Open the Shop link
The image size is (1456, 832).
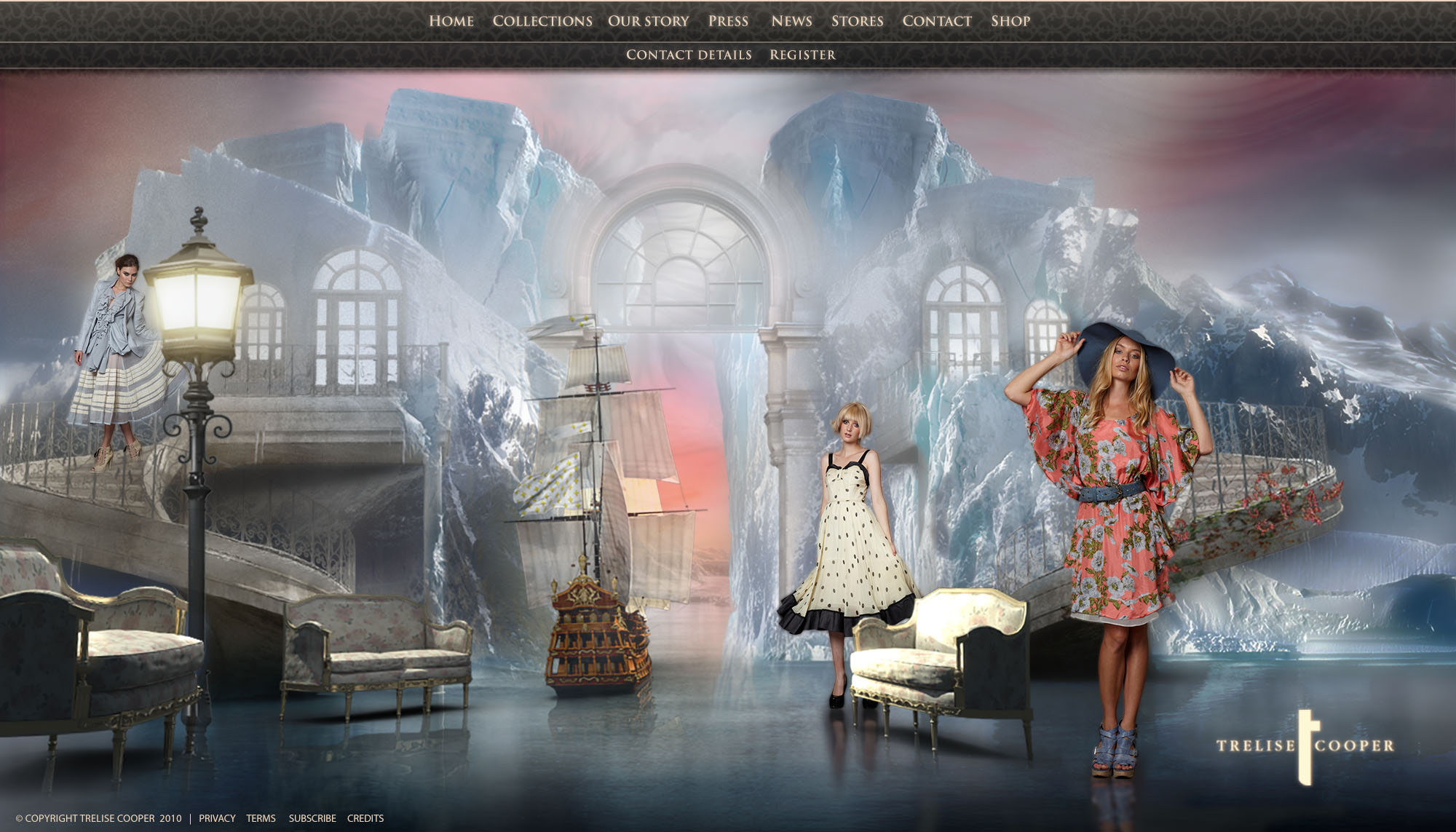(1010, 21)
